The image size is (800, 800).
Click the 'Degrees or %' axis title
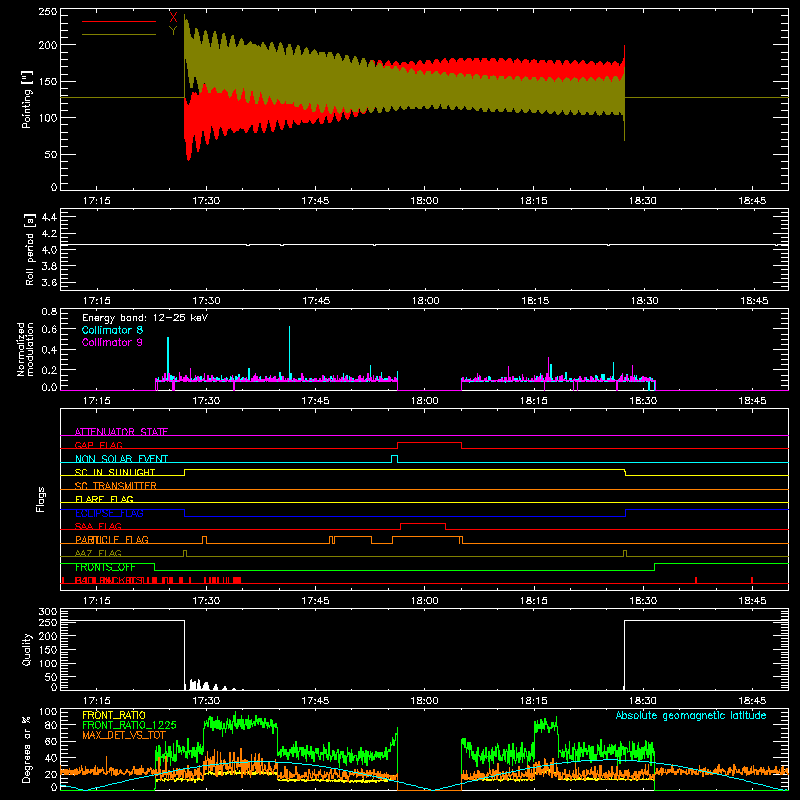[26, 749]
